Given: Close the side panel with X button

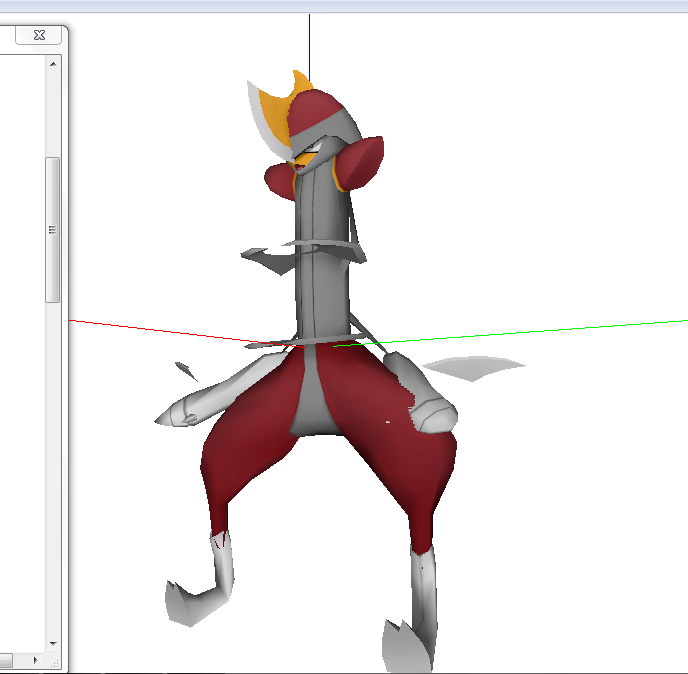Looking at the screenshot, I should coord(39,35).
